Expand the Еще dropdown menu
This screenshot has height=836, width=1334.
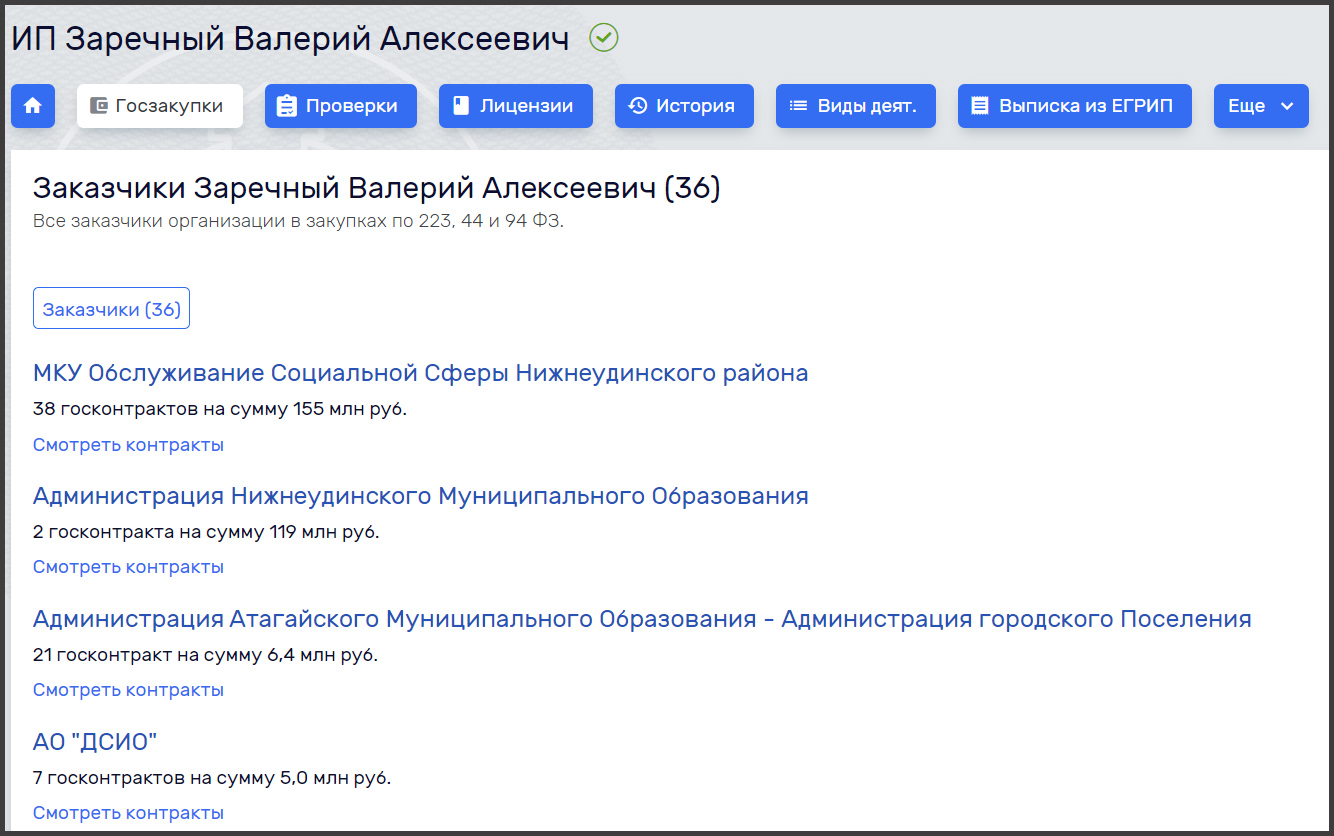click(1261, 106)
